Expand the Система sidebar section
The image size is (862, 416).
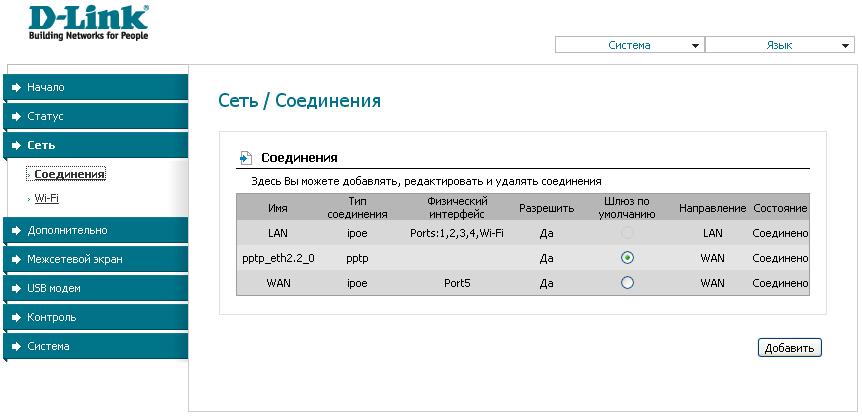[x=96, y=347]
